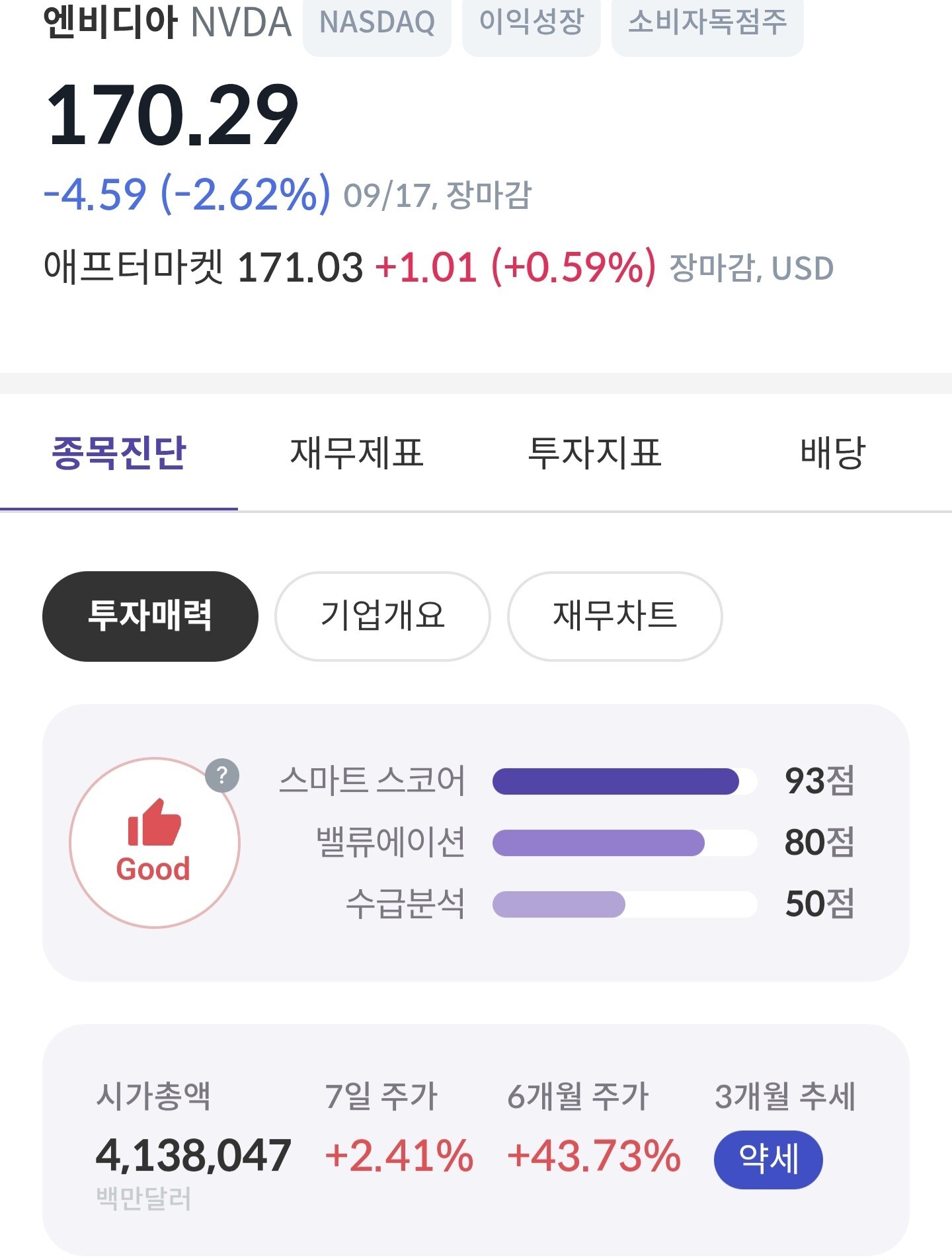Tap the 이익성장 tag chip
This screenshot has width=952, height=1260.
[x=531, y=23]
